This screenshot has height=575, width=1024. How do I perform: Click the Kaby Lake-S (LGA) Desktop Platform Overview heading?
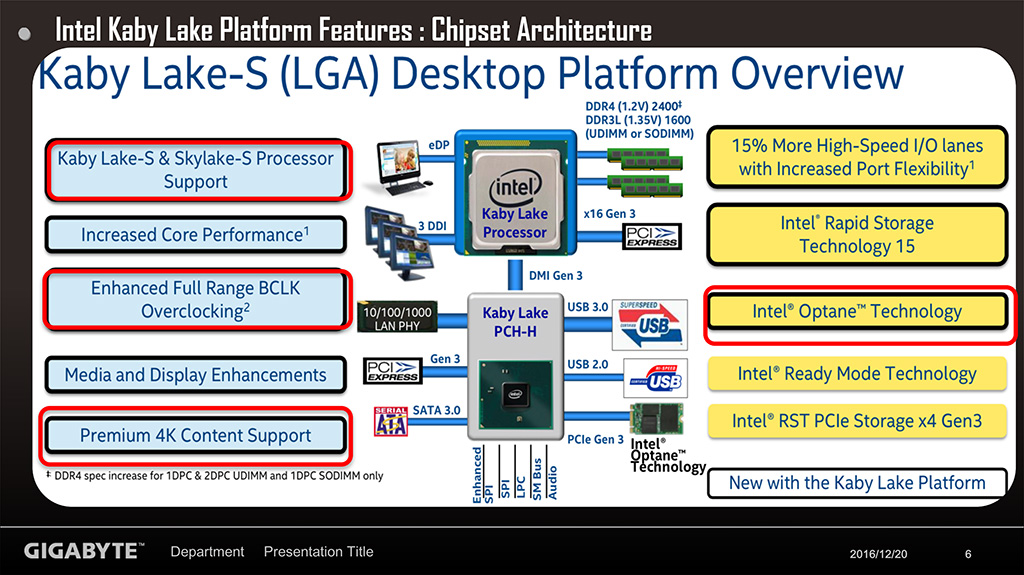[471, 73]
